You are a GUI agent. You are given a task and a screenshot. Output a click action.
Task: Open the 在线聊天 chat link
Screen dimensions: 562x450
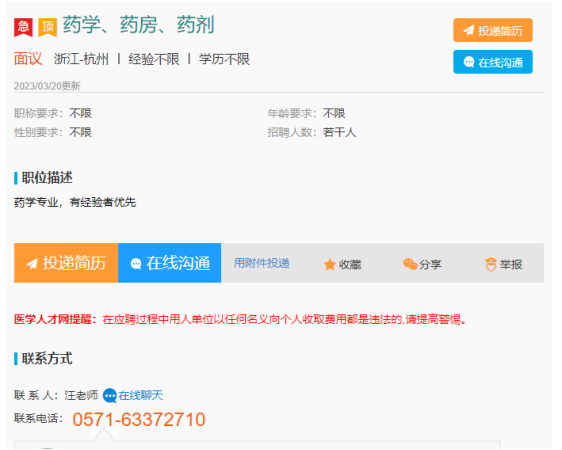pos(141,395)
